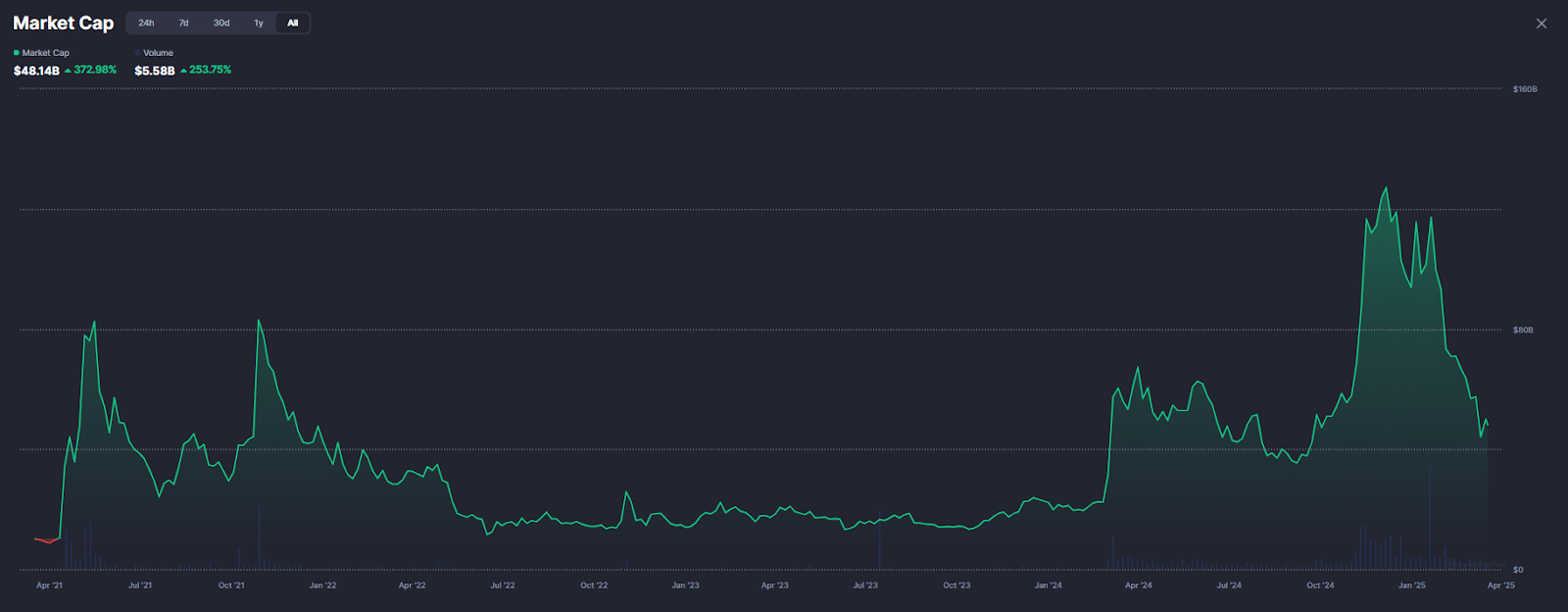Screen dimensions: 1568x612
Task: Click the green arrow beside 372.98%
Action: point(68,71)
